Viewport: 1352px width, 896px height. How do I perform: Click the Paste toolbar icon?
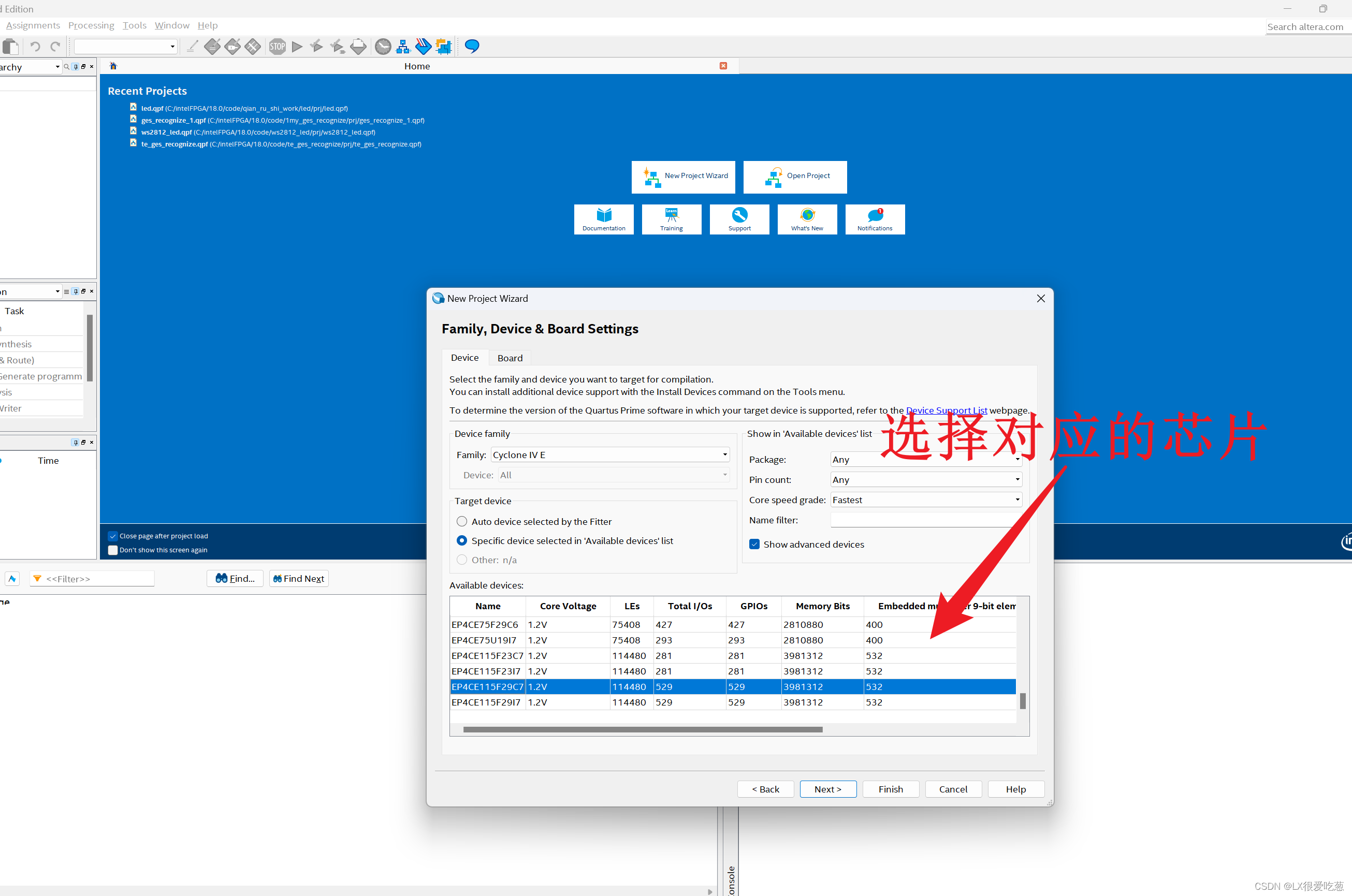click(x=10, y=46)
